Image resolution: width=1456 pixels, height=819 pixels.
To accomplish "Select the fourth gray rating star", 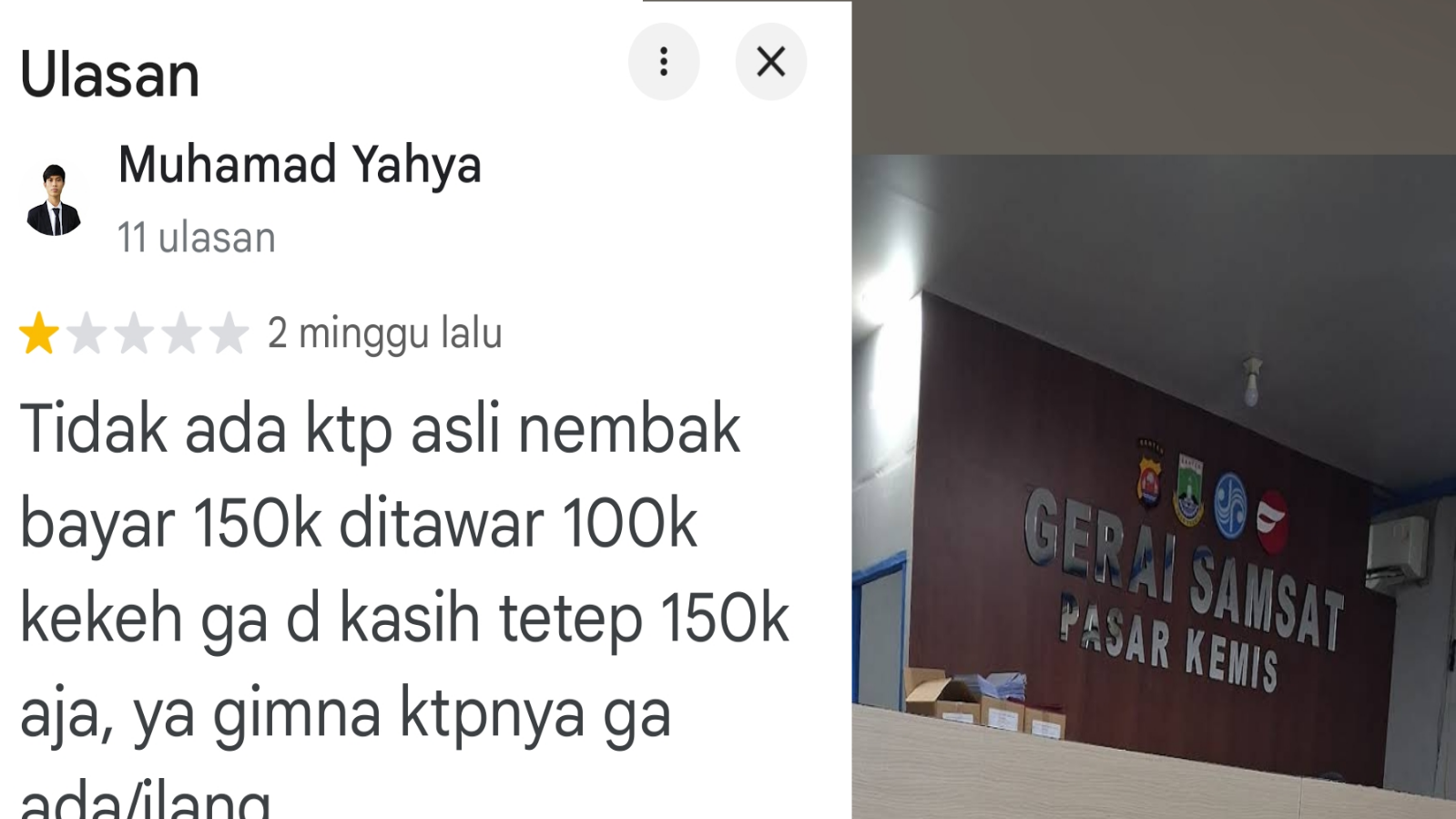I will coord(181,333).
